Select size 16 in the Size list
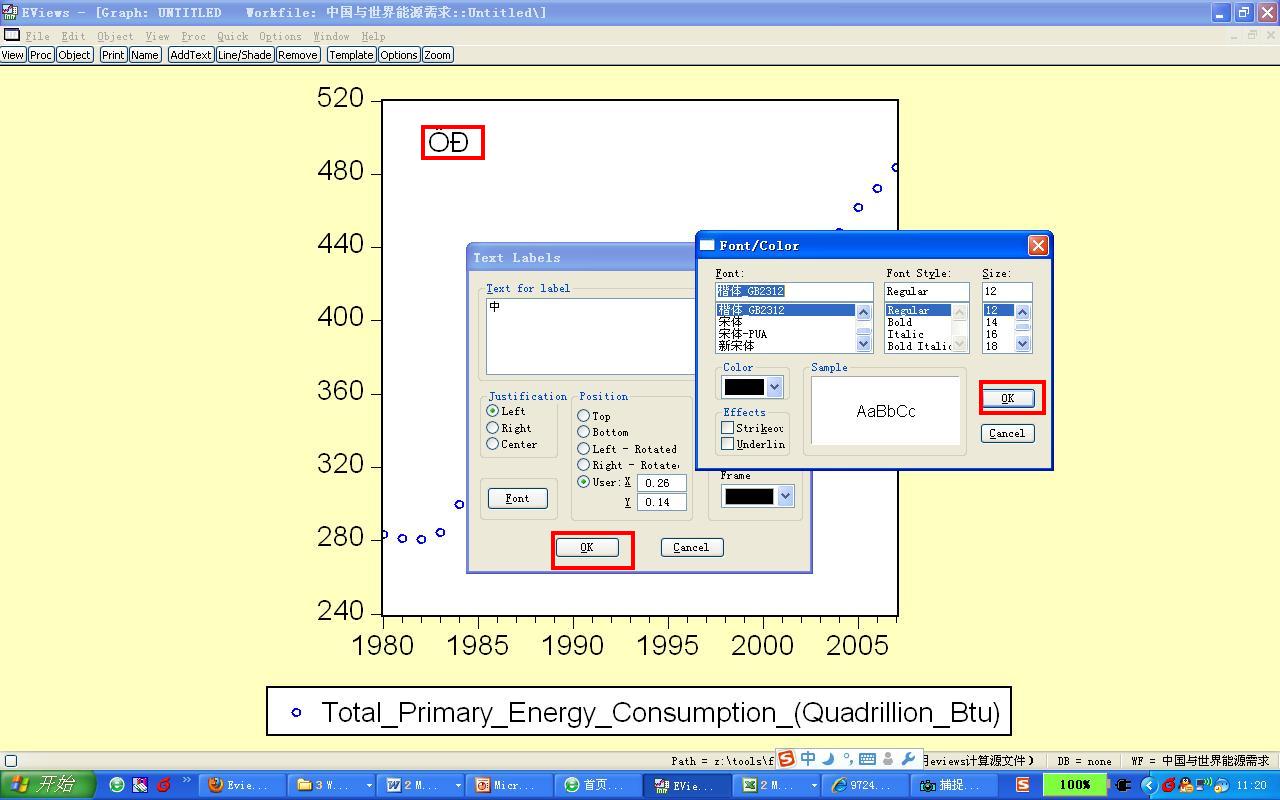The height and width of the screenshot is (800, 1280). [991, 334]
